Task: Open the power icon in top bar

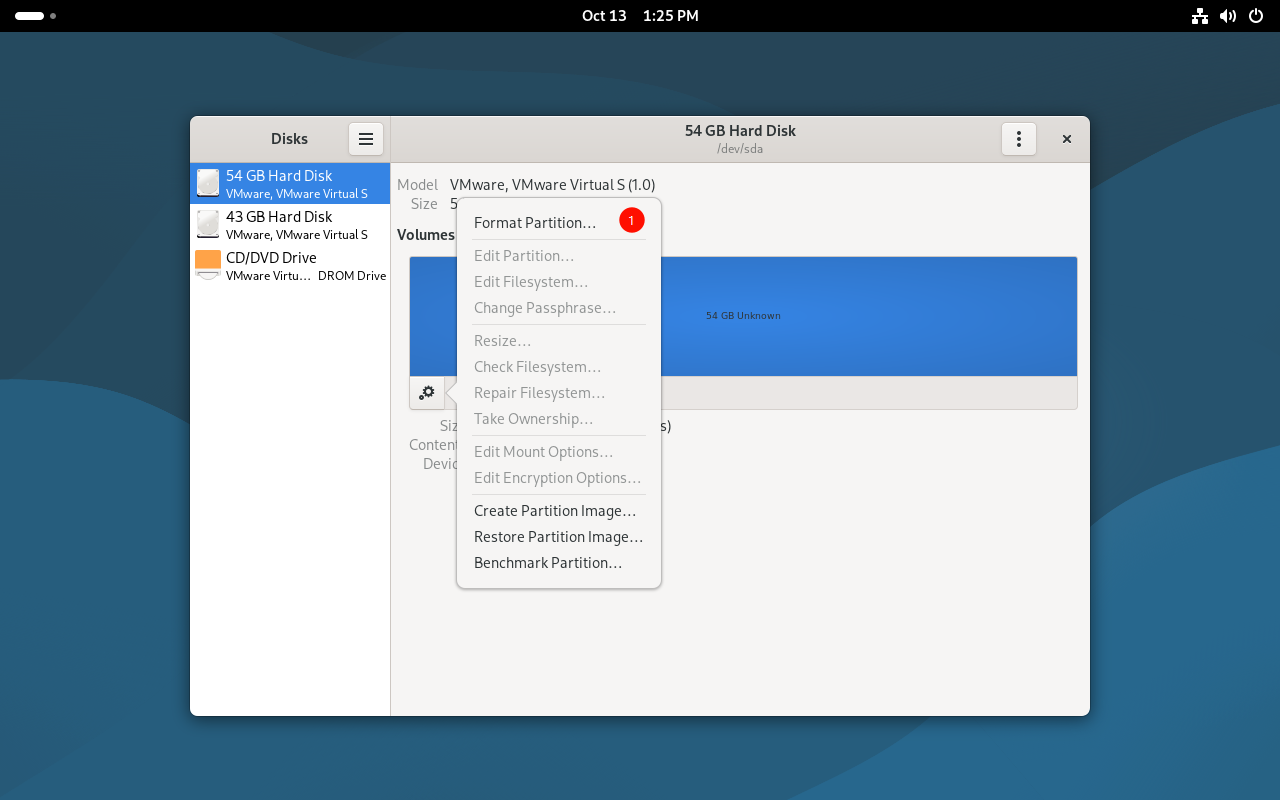Action: coord(1256,16)
